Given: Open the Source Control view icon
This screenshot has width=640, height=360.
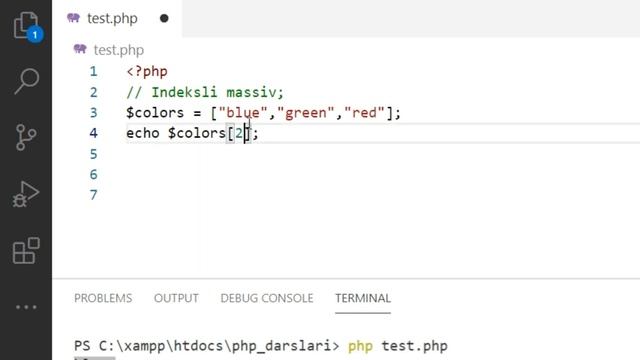Looking at the screenshot, I should point(26,137).
